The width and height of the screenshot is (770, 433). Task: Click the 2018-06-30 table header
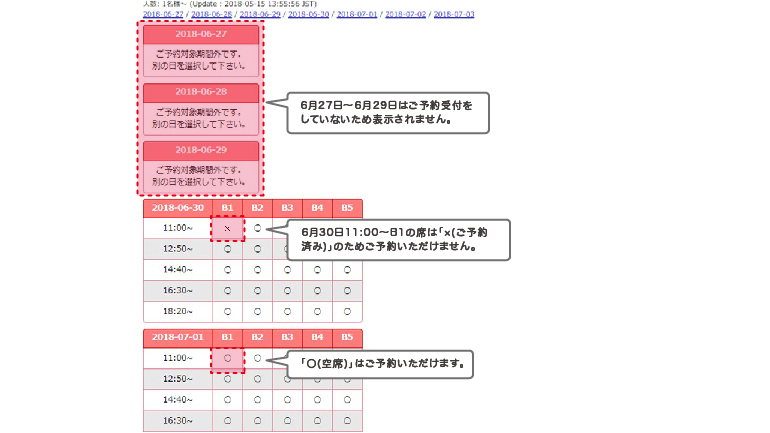[x=177, y=208]
